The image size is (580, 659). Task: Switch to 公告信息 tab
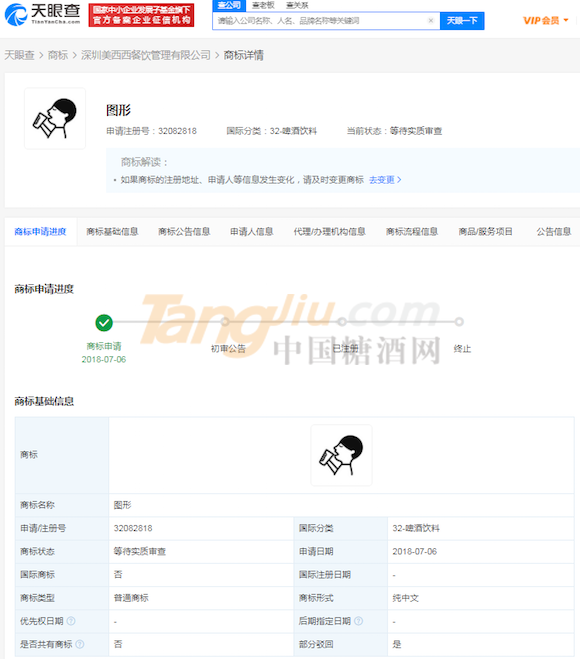(554, 232)
